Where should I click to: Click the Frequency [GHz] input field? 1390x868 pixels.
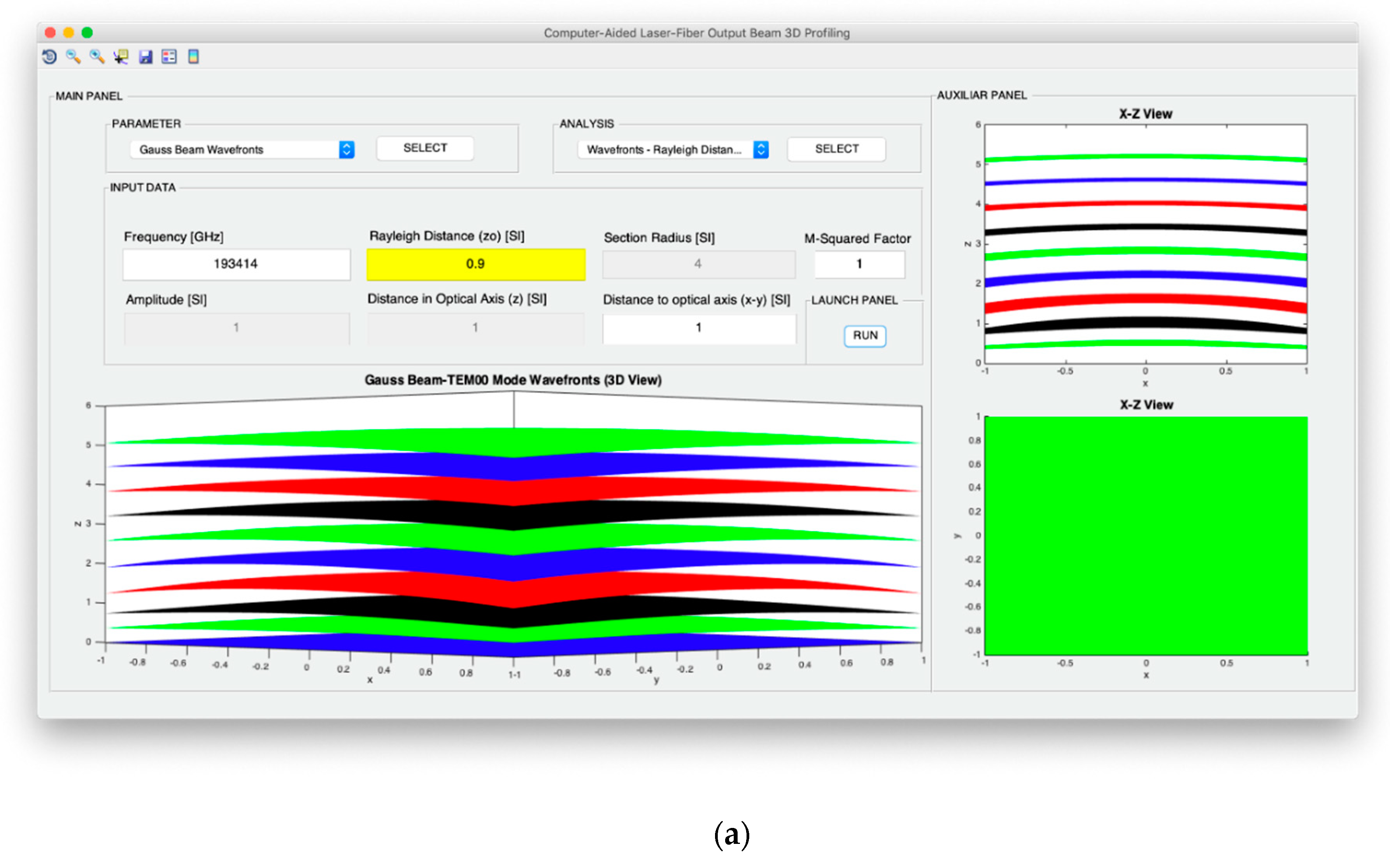(236, 264)
